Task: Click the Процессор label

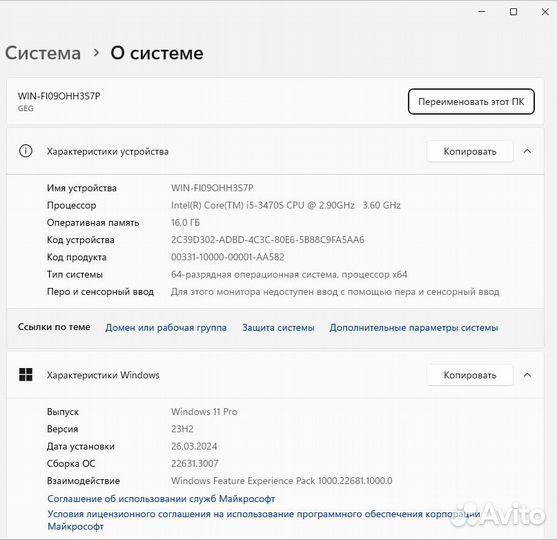Action: [71, 205]
